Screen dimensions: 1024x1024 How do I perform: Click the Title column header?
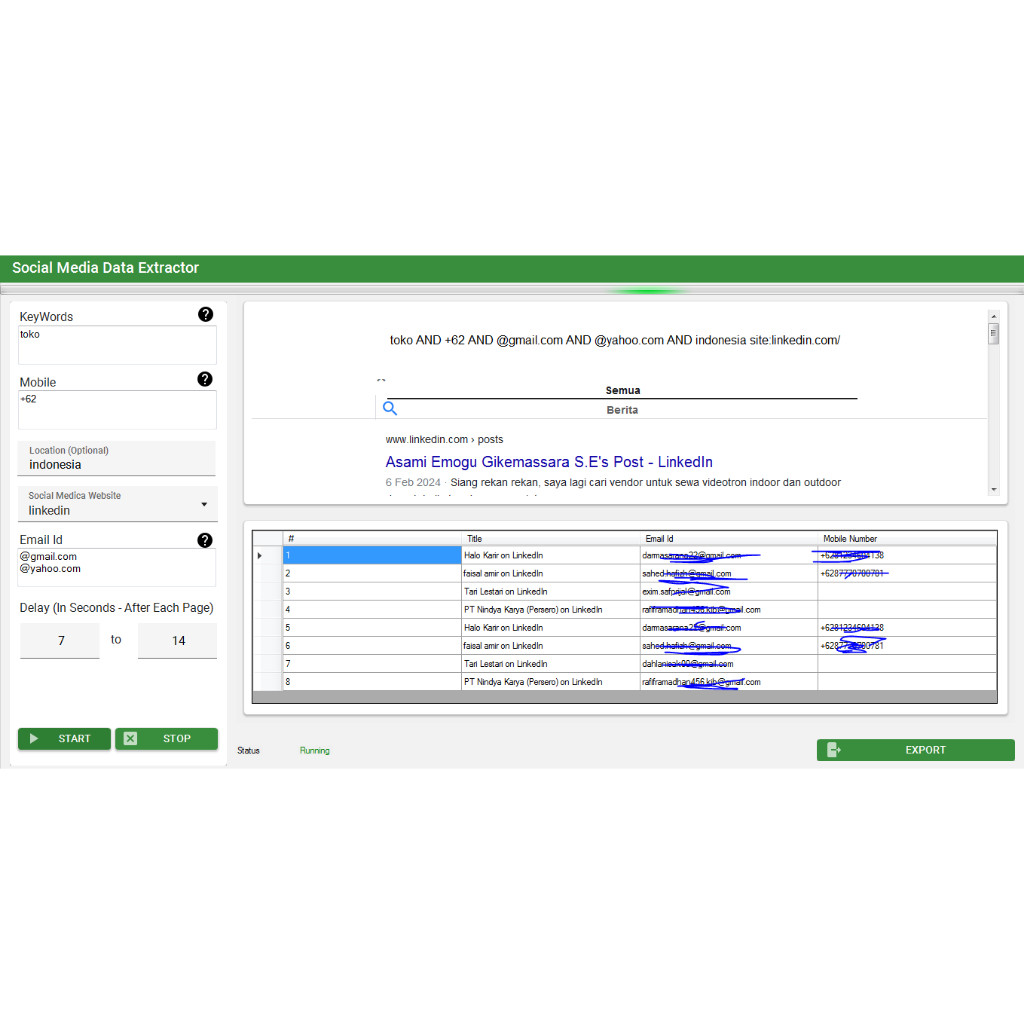[551, 539]
